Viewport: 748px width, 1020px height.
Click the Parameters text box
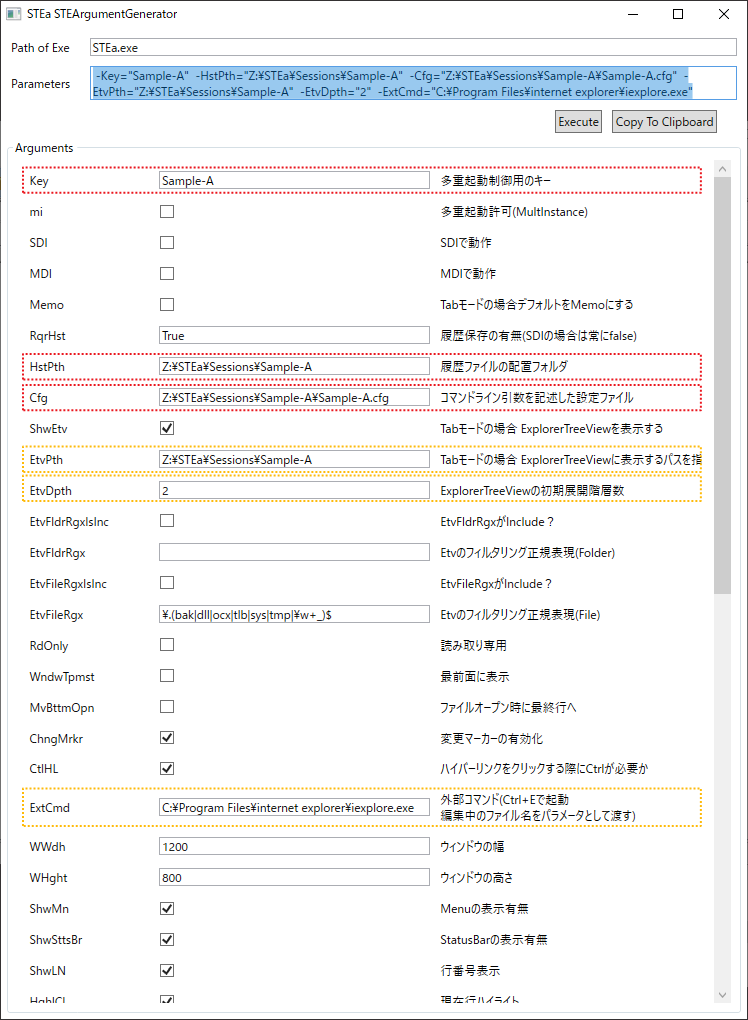(413, 83)
